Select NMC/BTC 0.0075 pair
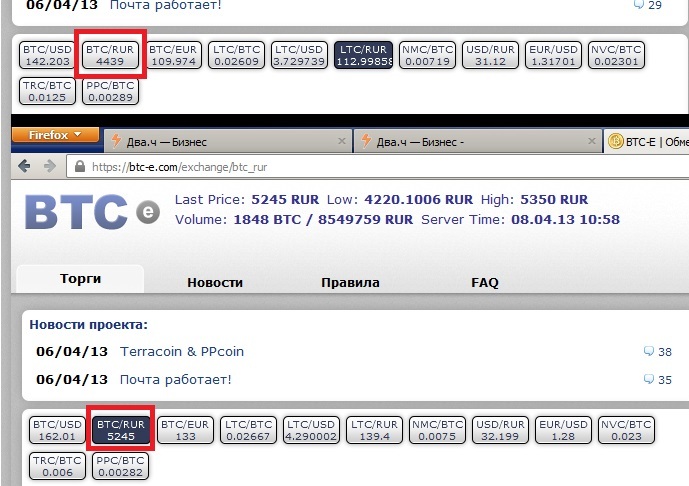 tap(437, 430)
